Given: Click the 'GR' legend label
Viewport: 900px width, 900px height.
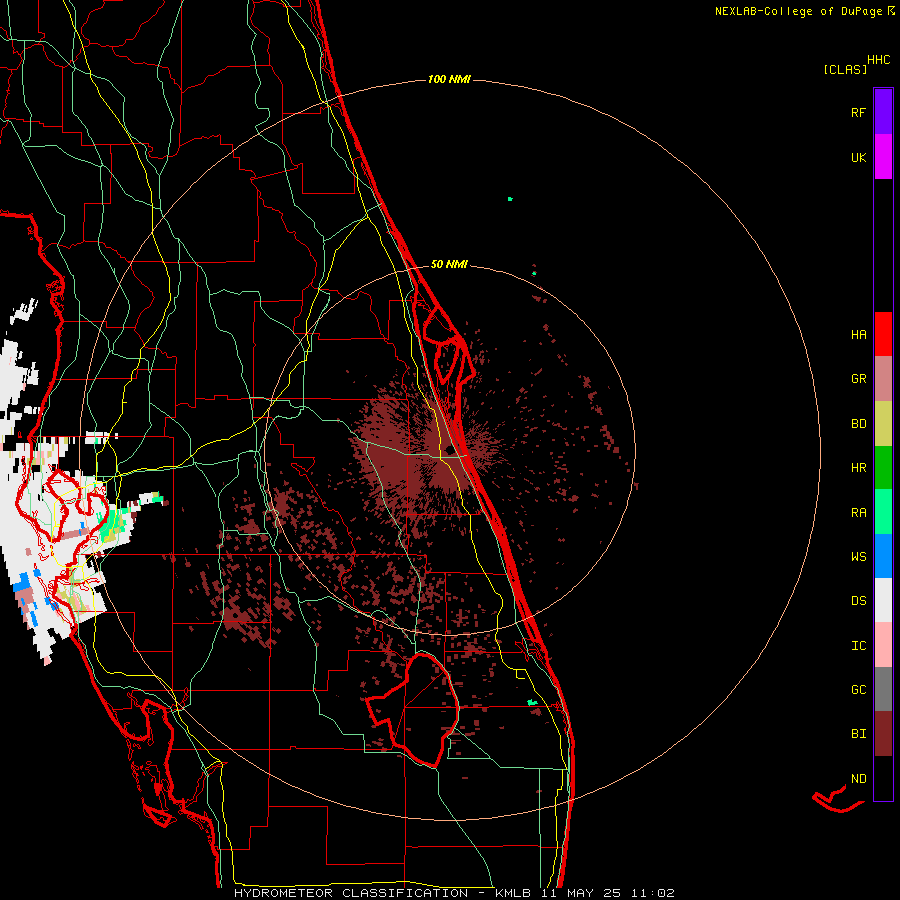Looking at the screenshot, I should pos(858,379).
